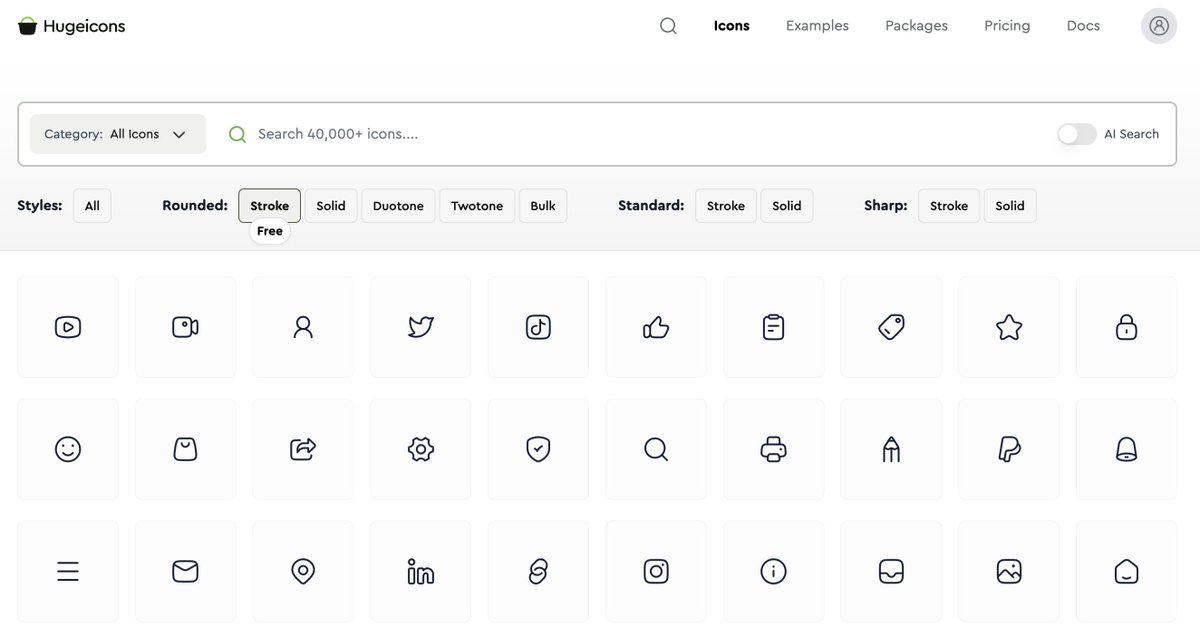Open the share arrow icon tile
Viewport: 1200px width, 637px height.
click(303, 449)
